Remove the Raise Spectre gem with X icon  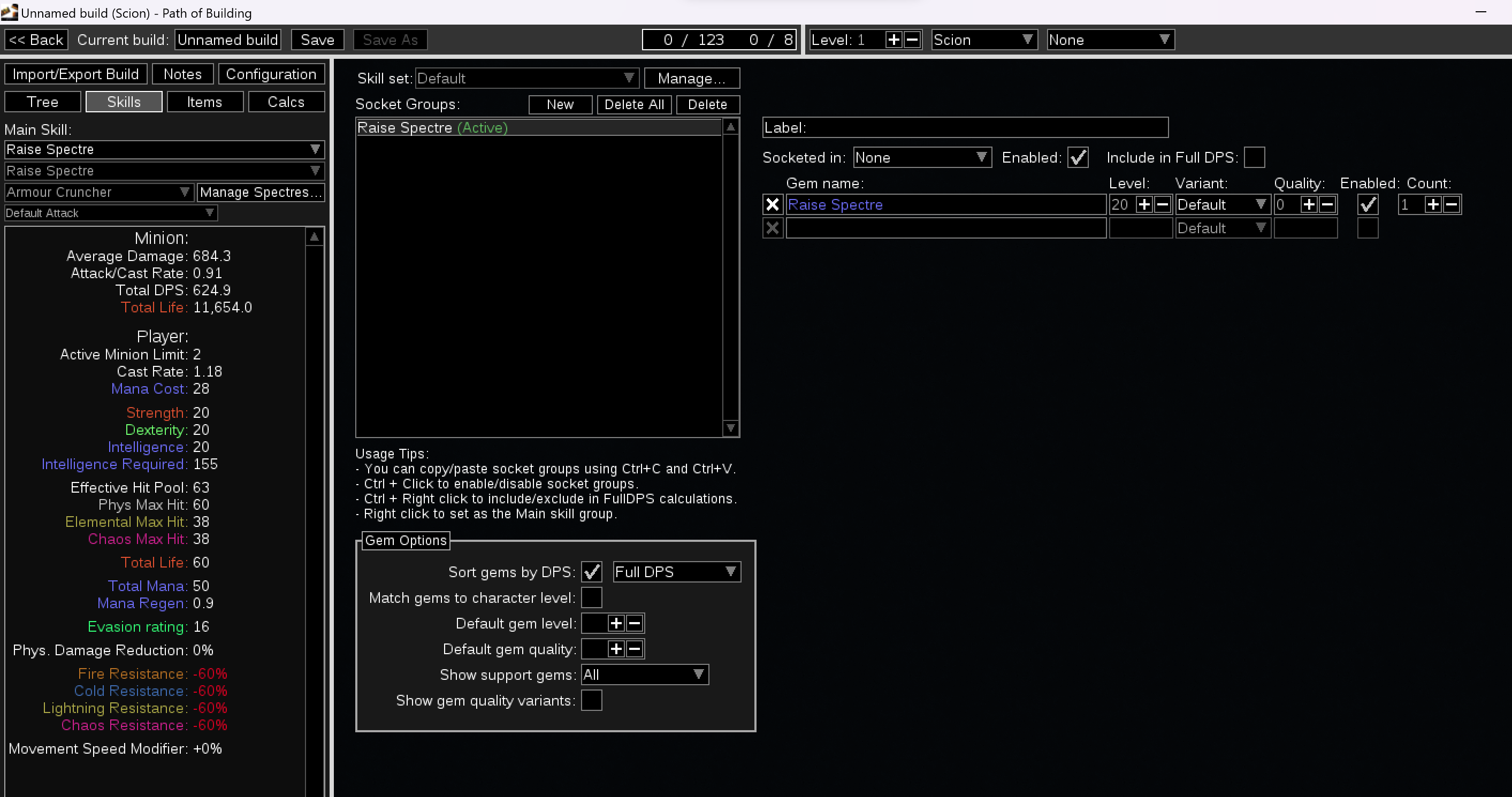click(x=773, y=205)
